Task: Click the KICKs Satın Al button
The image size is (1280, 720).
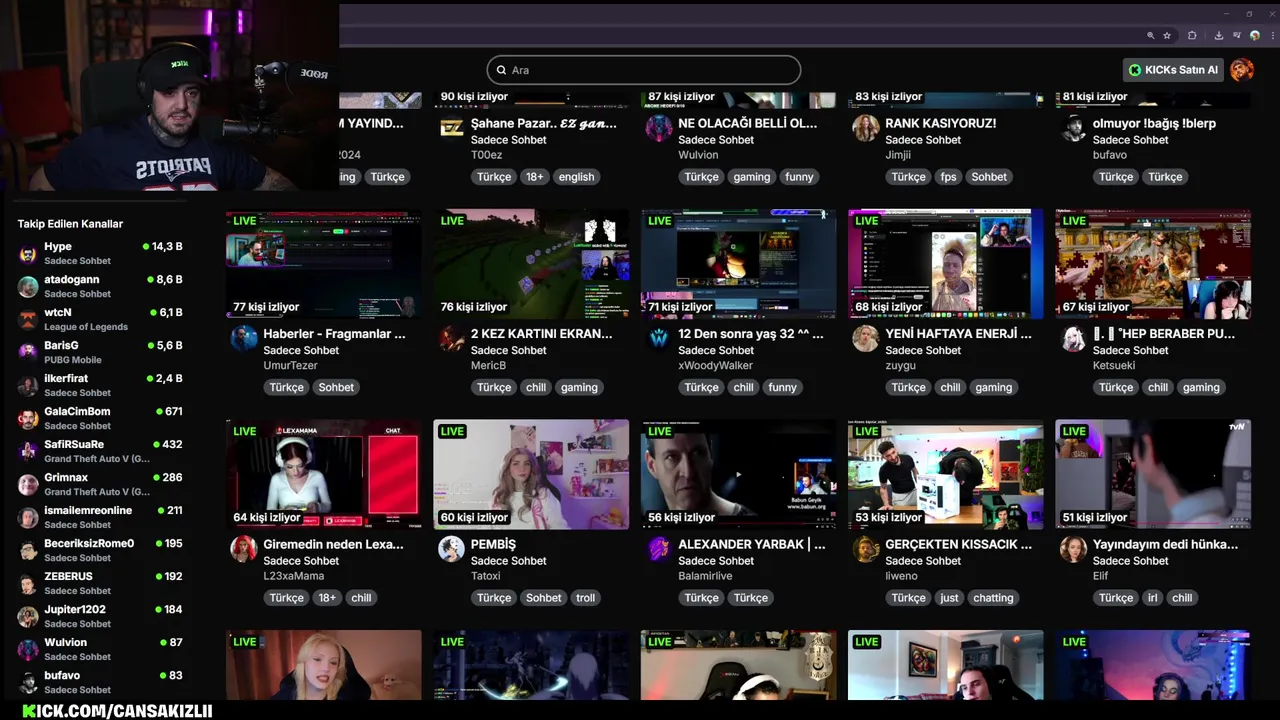Action: (1174, 70)
